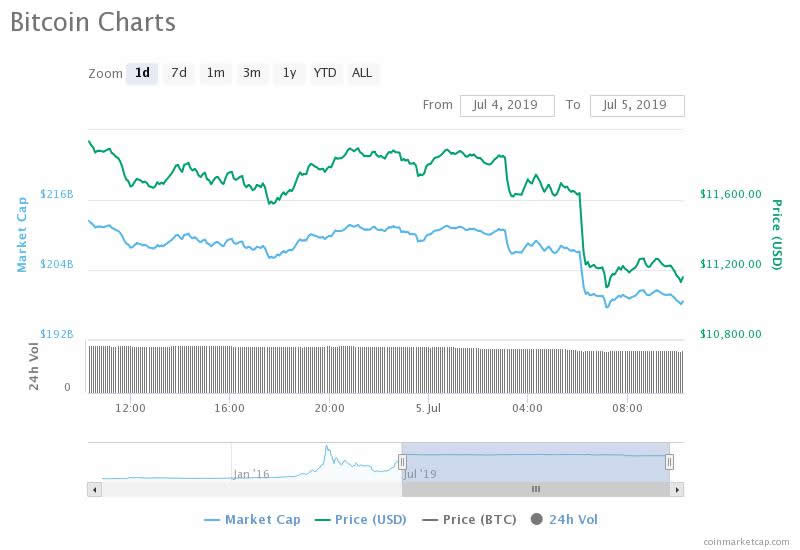Click navigator scrollbar right arrow
Screen dimensions: 800x550
point(677,489)
